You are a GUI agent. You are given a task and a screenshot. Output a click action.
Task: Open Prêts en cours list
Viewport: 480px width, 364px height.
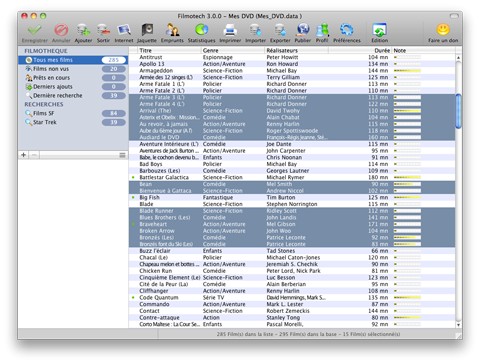point(73,78)
